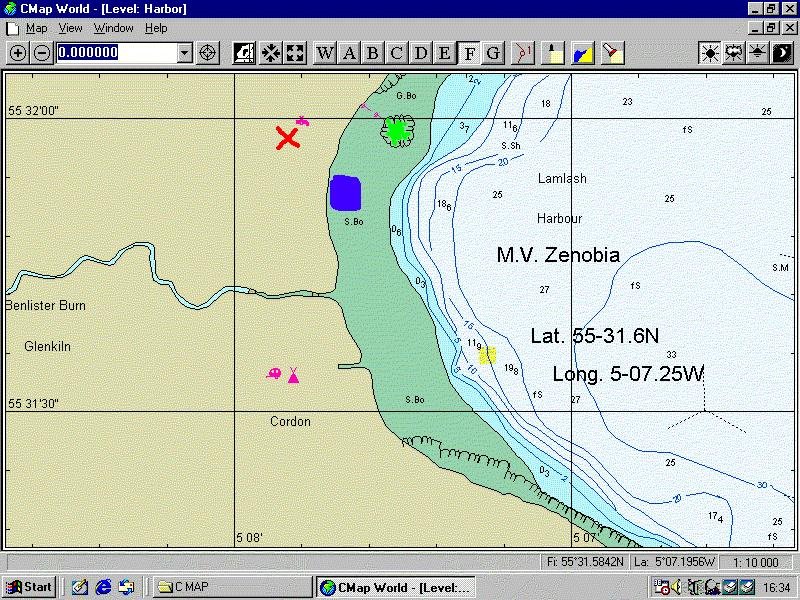Select chart level W button

325,53
